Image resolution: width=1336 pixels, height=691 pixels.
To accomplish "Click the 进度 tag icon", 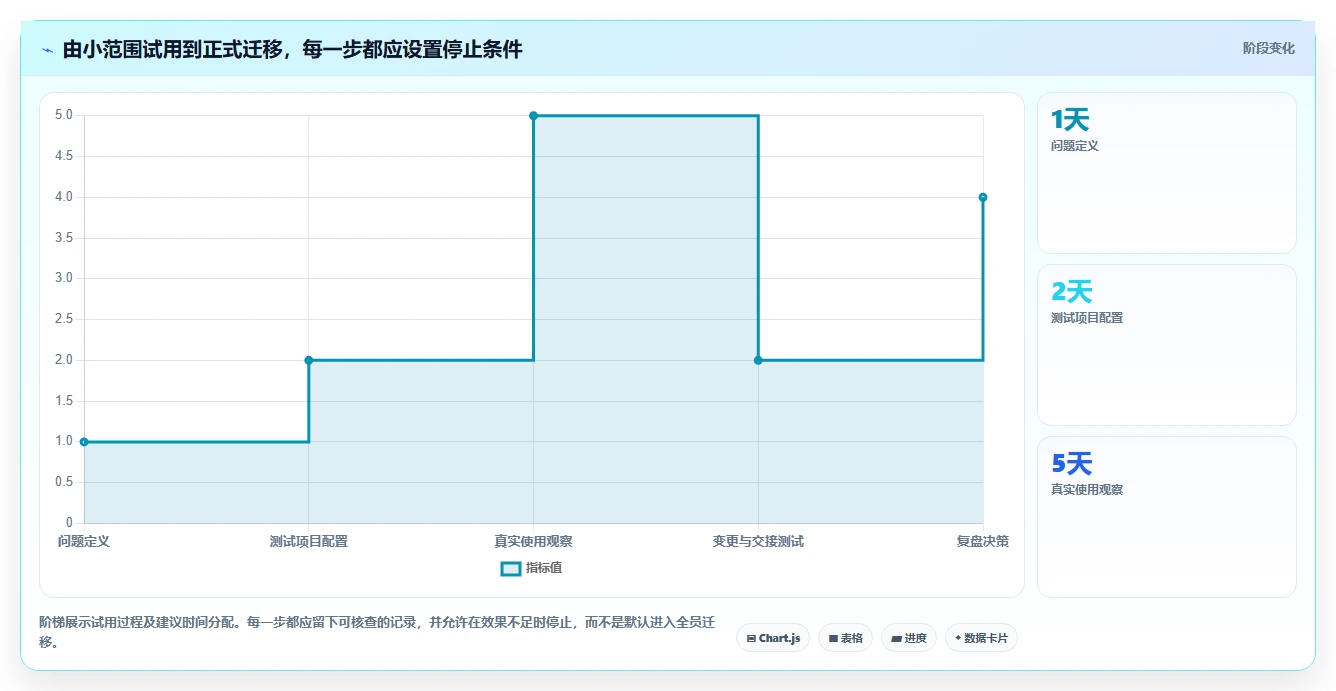I will [x=897, y=638].
